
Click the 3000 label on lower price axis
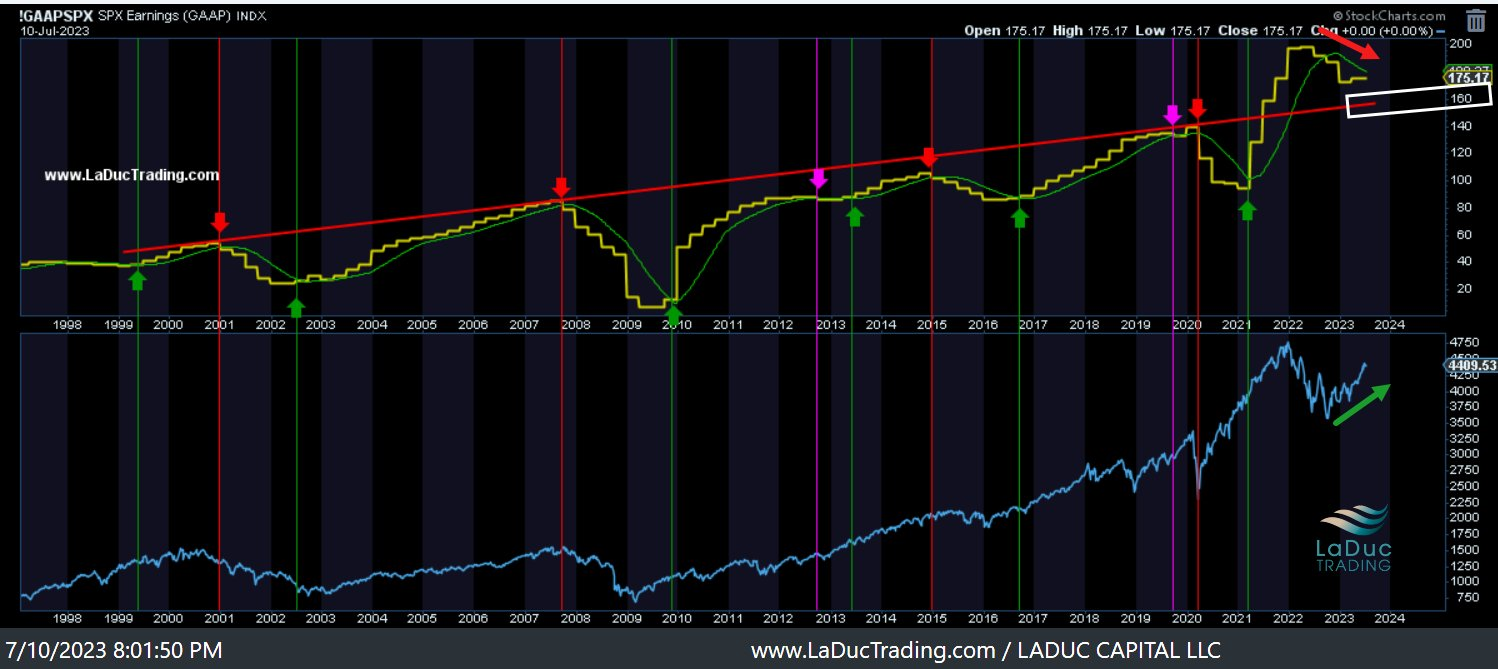point(1464,454)
